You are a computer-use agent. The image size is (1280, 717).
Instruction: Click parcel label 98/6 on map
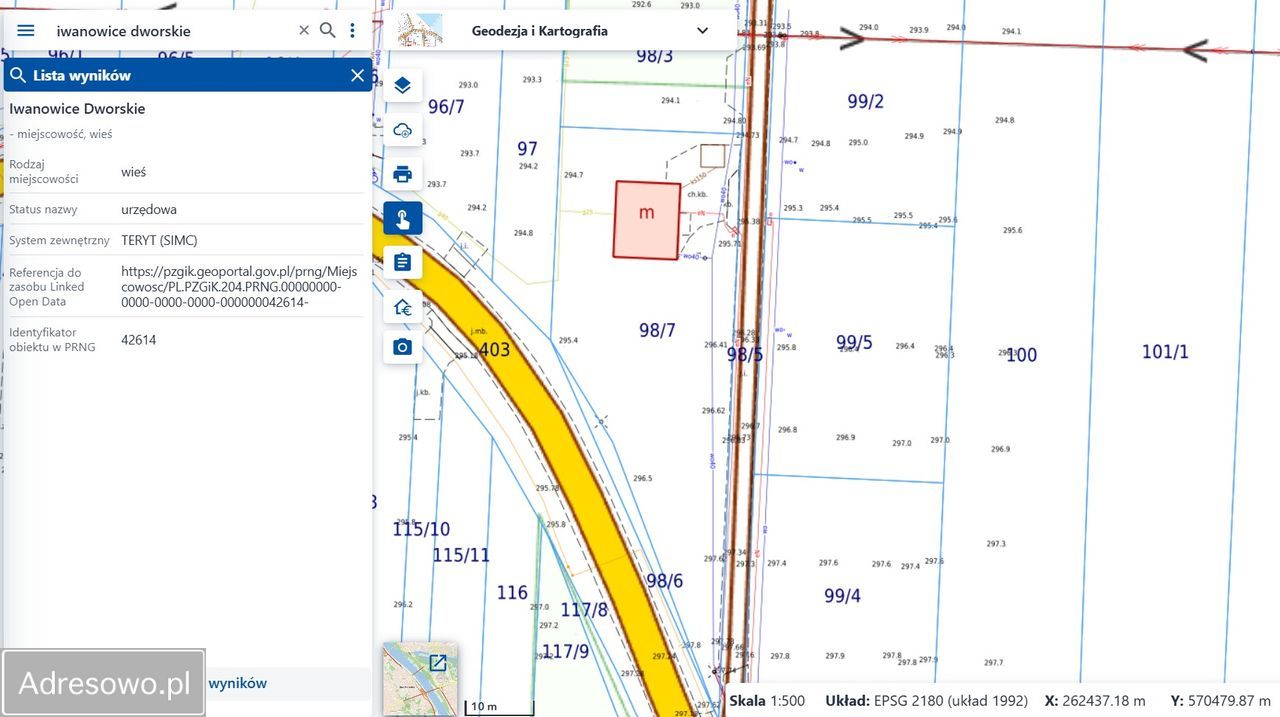point(664,581)
